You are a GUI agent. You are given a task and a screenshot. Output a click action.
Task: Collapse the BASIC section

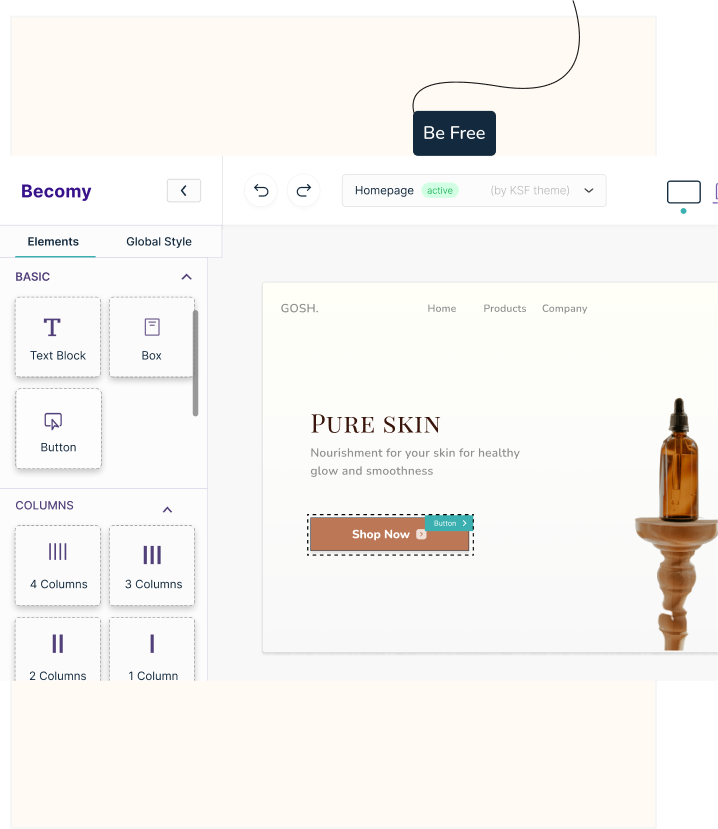tap(185, 277)
